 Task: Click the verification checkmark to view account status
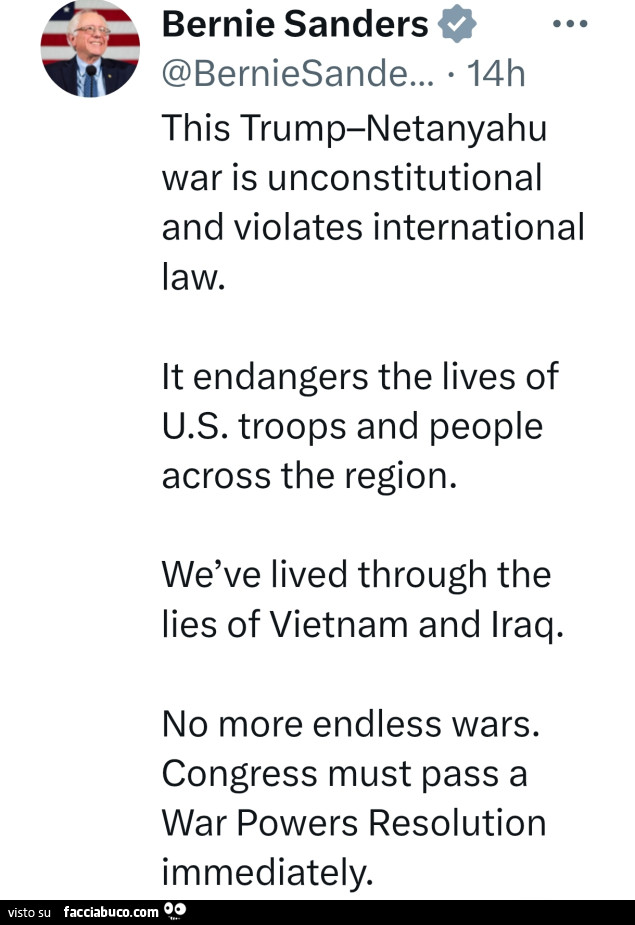point(456,22)
